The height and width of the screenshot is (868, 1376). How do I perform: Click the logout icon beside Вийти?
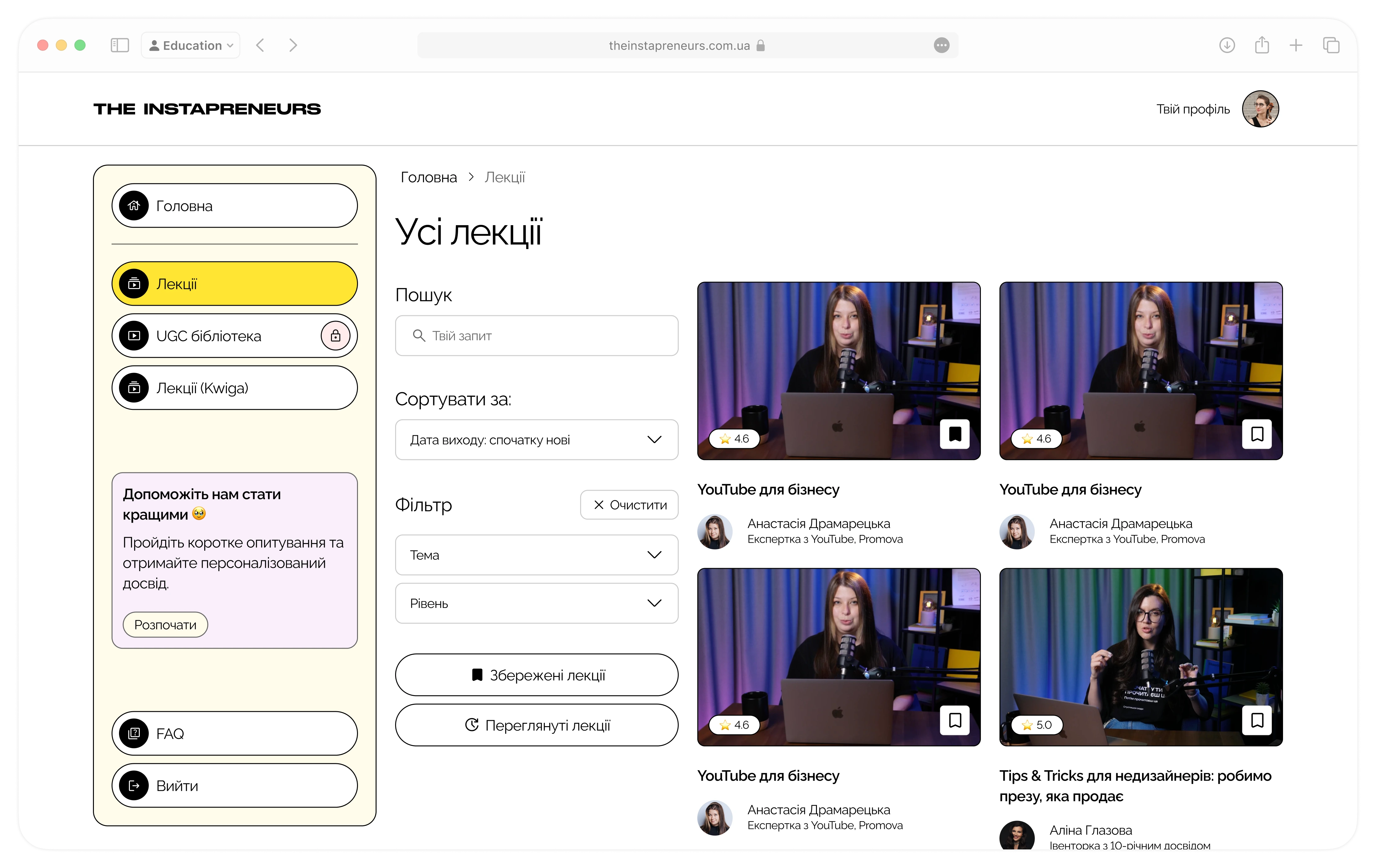(134, 786)
